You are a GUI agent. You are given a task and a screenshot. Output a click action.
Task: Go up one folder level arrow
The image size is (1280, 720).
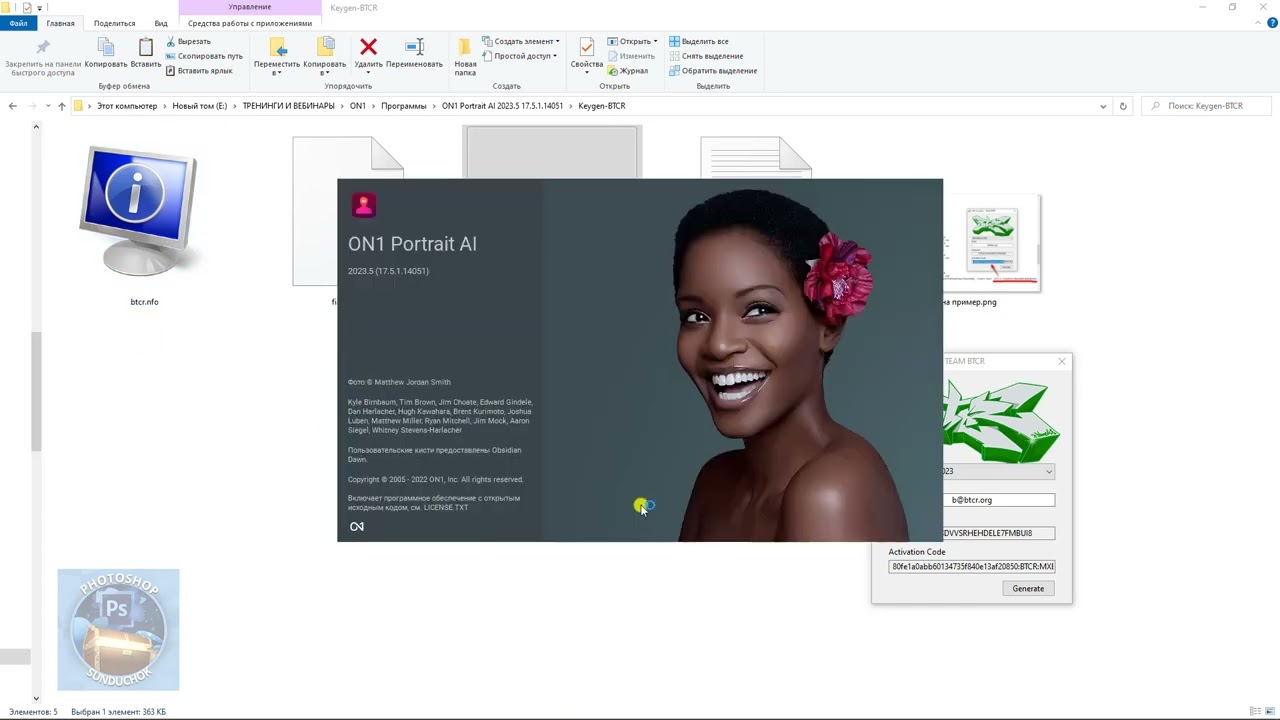pyautogui.click(x=62, y=106)
